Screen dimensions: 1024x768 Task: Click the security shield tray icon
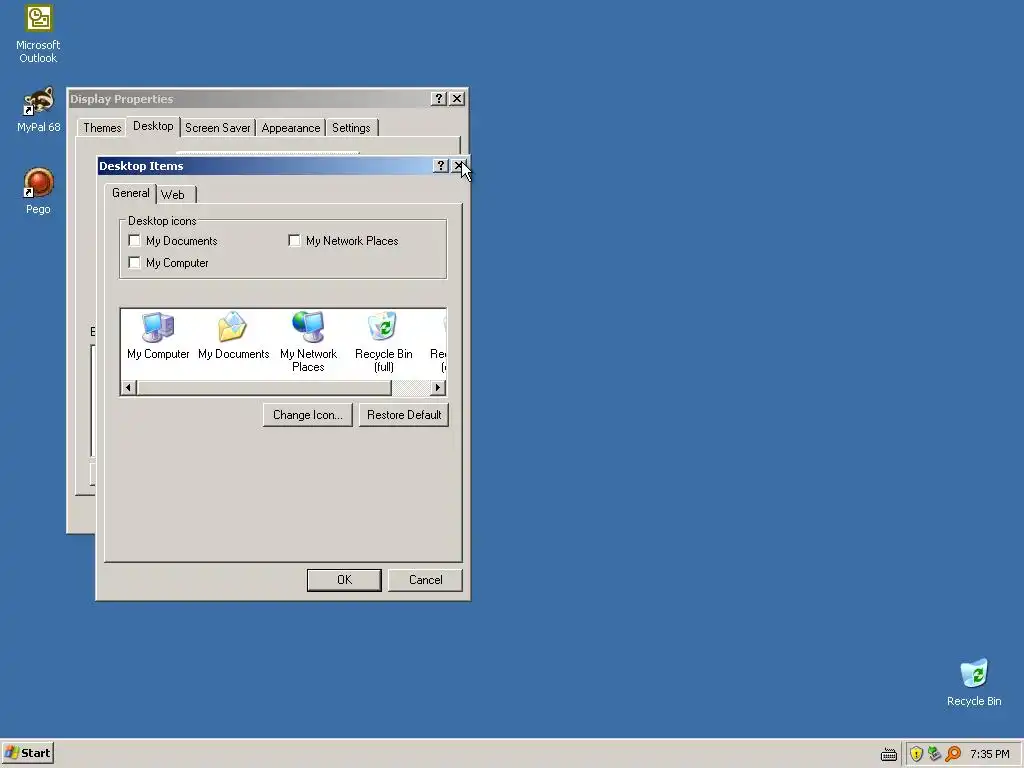coord(916,754)
